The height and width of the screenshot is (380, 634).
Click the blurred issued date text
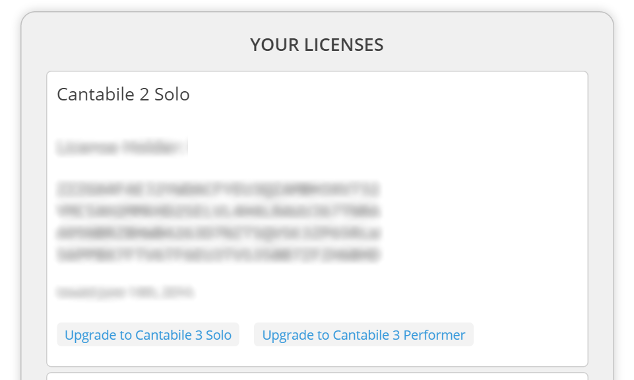coord(125,292)
